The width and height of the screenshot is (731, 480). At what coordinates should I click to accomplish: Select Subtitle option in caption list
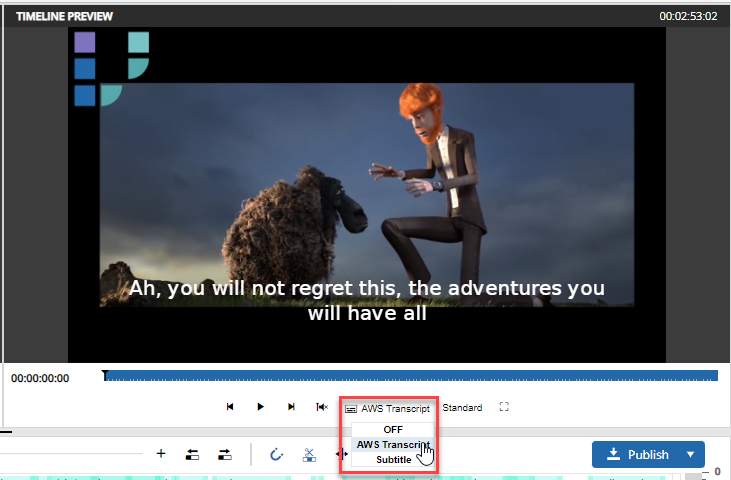[x=392, y=459]
